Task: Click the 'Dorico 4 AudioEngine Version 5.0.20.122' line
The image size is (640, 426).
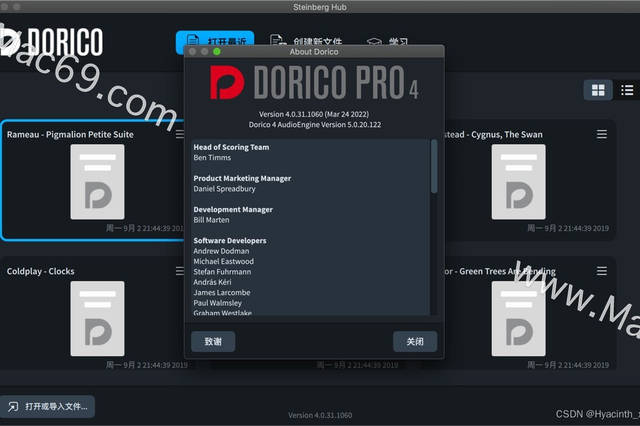Action: [x=315, y=125]
